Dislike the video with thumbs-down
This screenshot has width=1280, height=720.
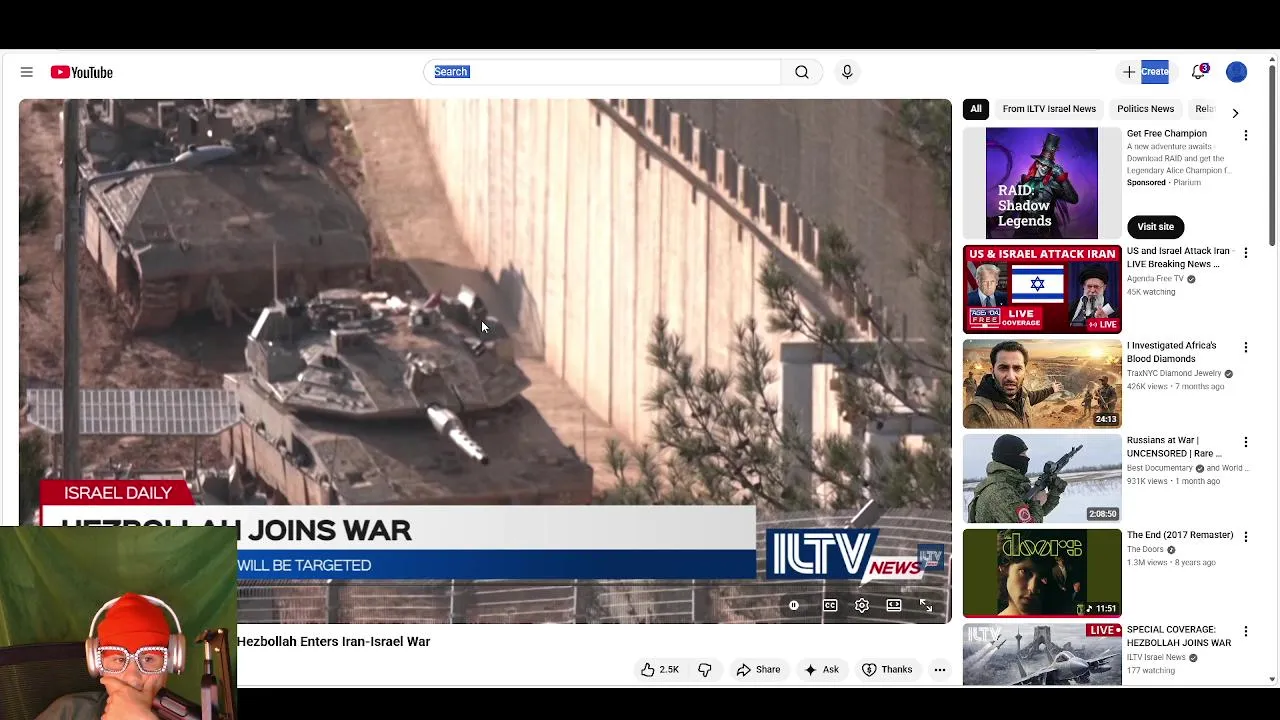click(705, 670)
